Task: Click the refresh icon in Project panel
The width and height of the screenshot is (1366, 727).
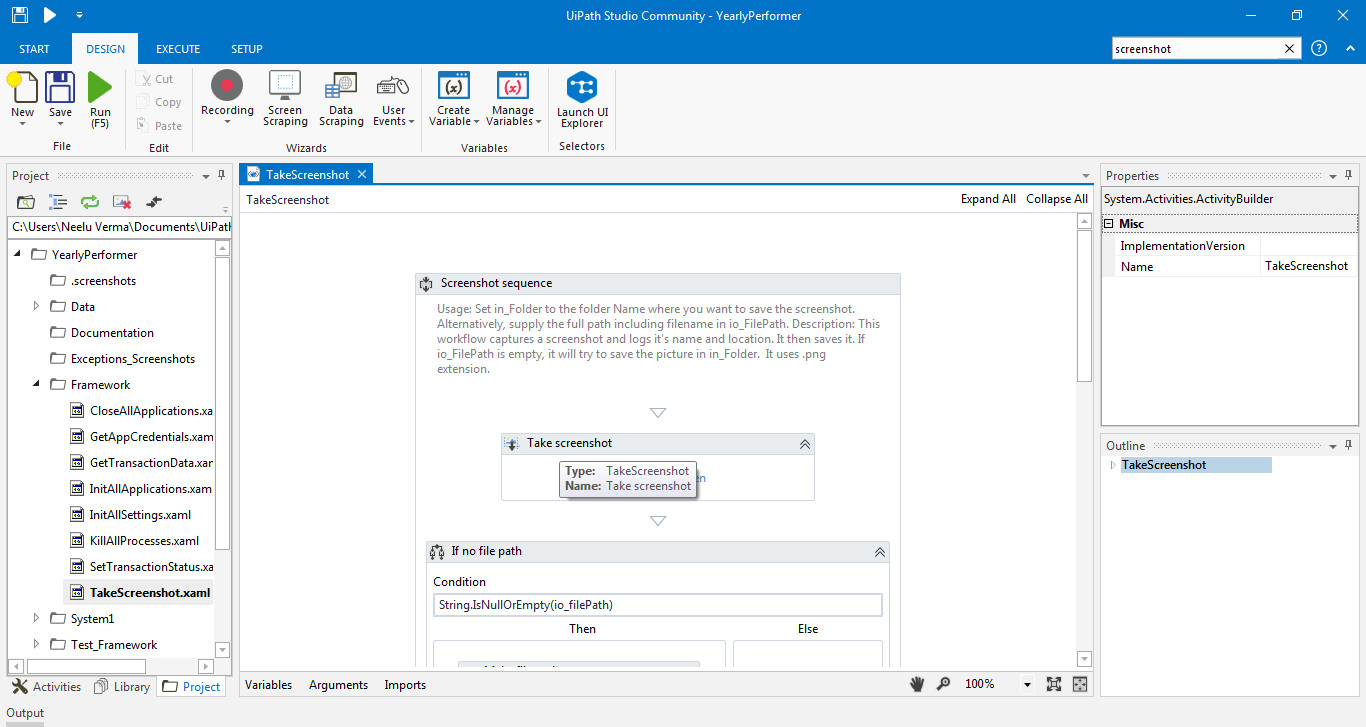Action: click(x=90, y=202)
